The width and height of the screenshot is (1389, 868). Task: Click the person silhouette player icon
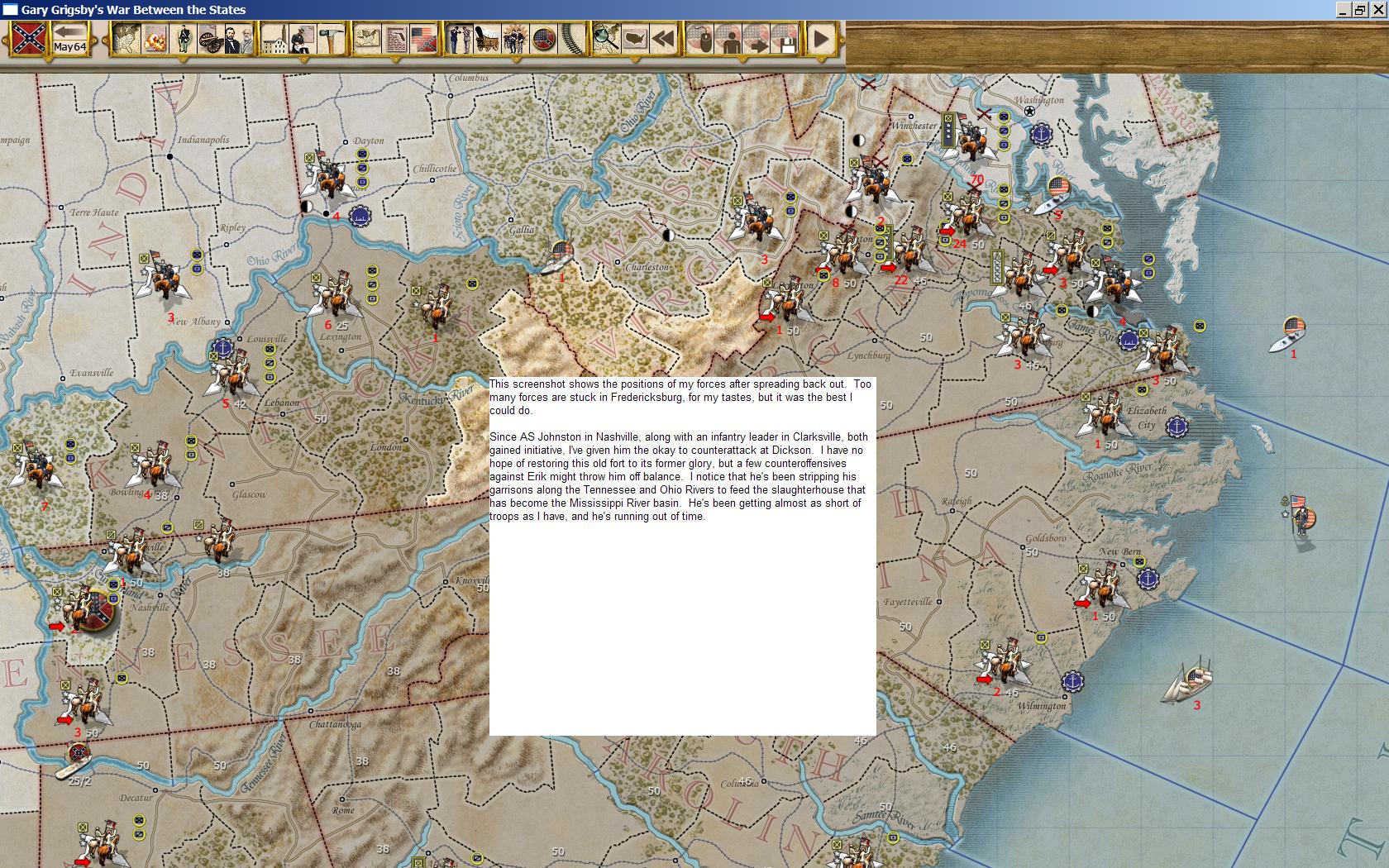(x=728, y=38)
